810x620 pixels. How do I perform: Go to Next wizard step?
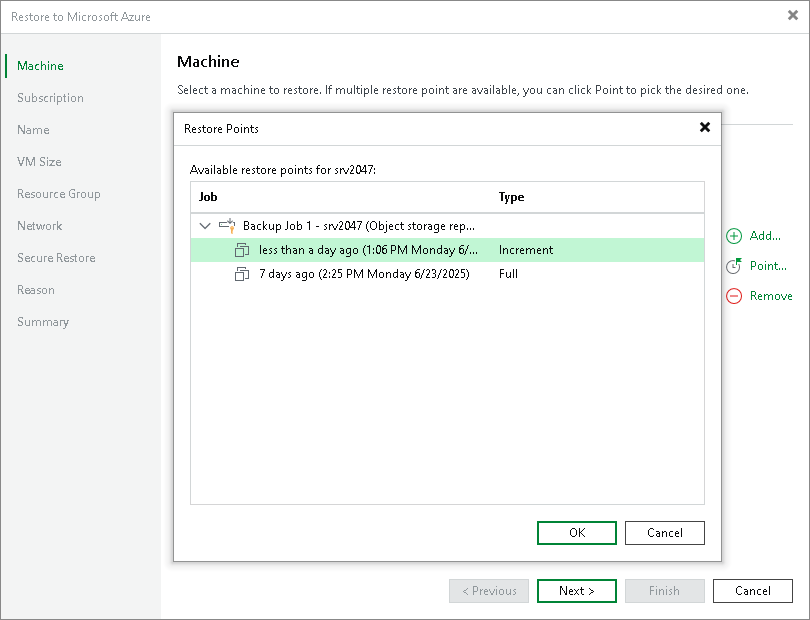point(577,591)
